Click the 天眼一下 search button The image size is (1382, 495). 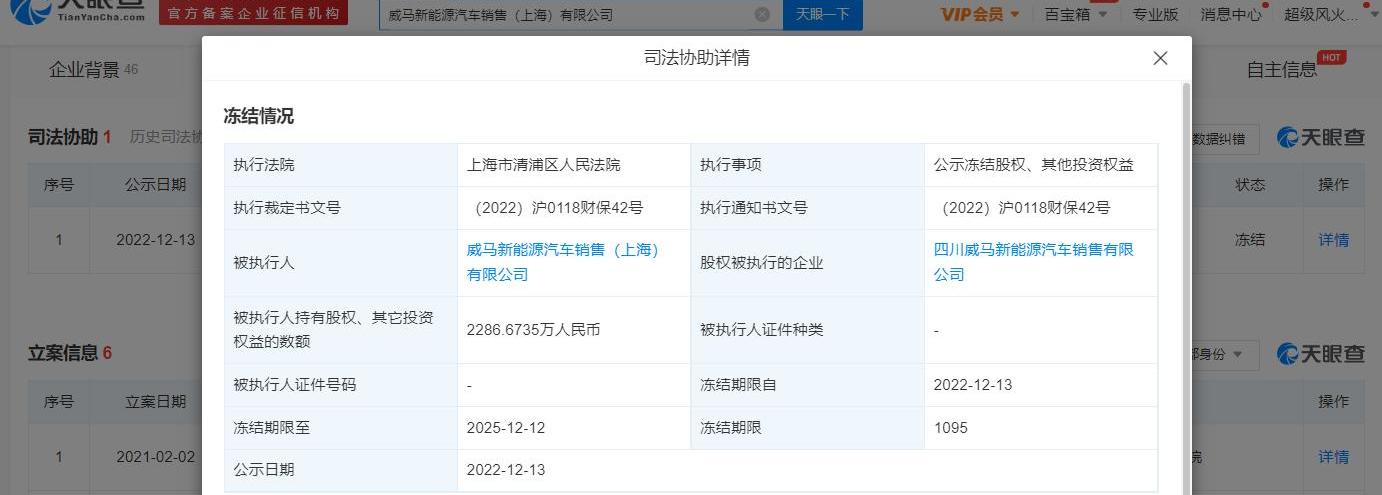tap(822, 14)
